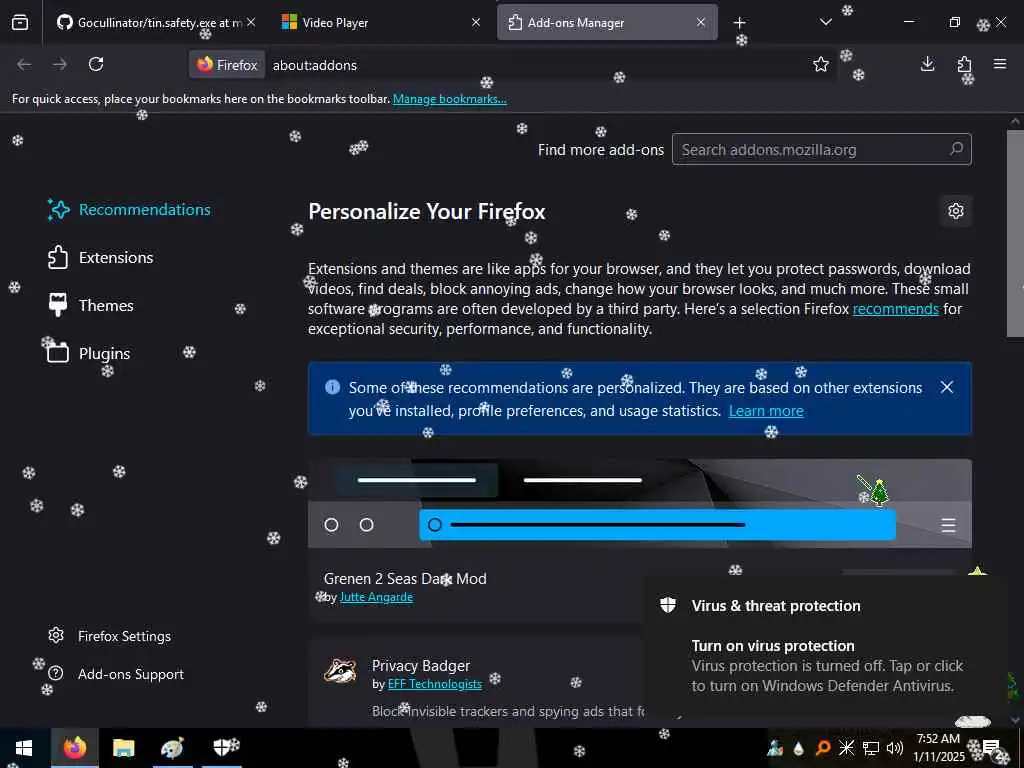Open the EFF Technologists author link

[435, 684]
